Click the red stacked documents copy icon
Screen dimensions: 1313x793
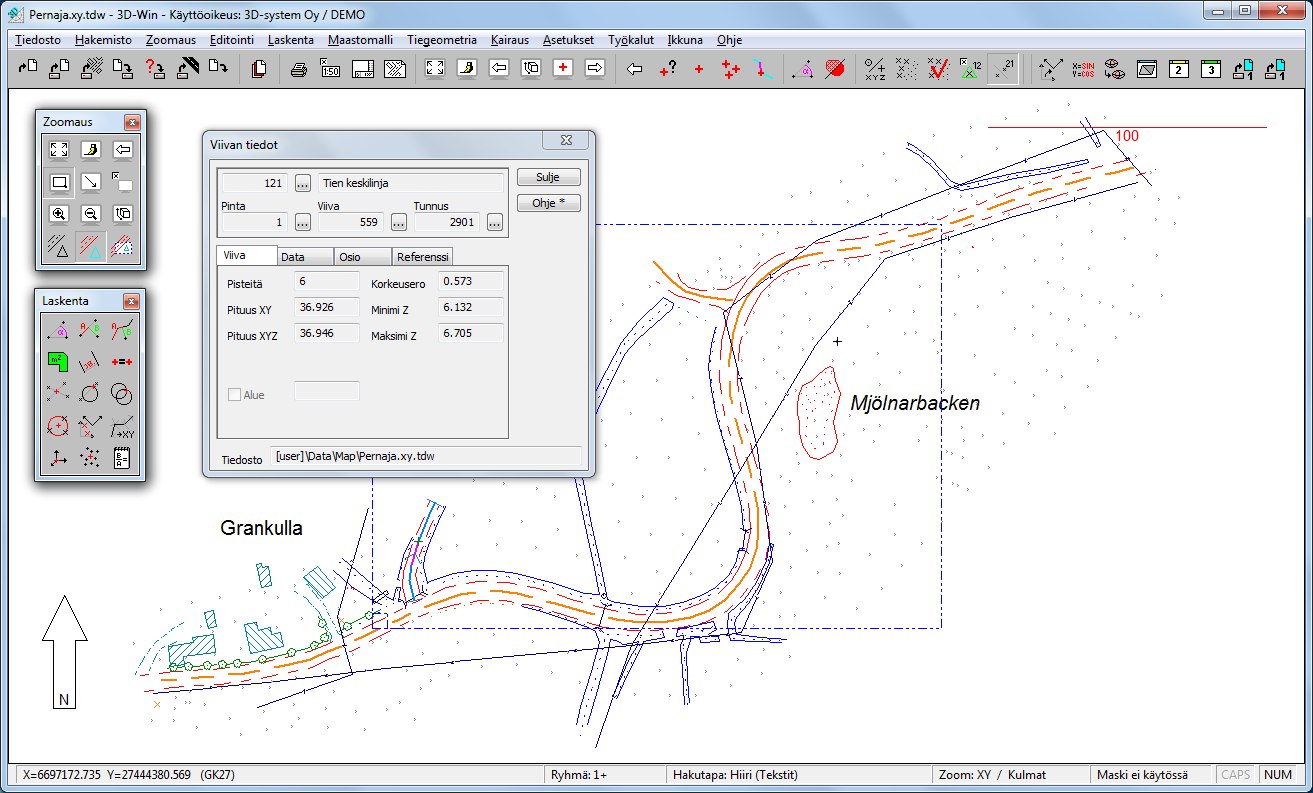point(259,69)
